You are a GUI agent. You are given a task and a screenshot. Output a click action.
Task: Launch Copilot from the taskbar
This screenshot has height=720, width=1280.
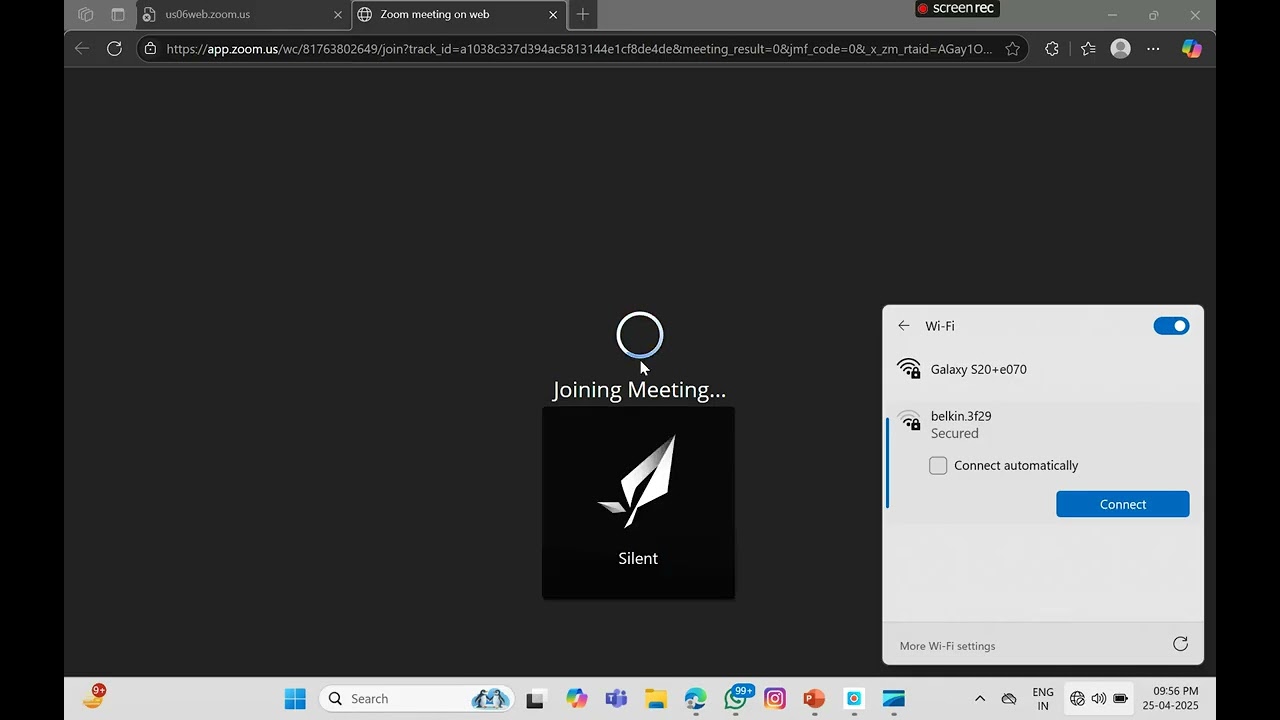576,699
